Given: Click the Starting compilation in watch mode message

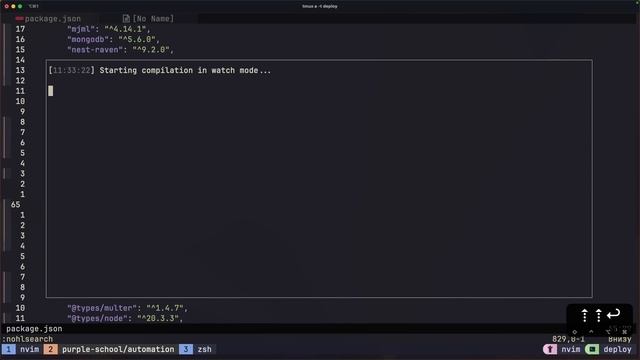Looking at the screenshot, I should coord(185,70).
